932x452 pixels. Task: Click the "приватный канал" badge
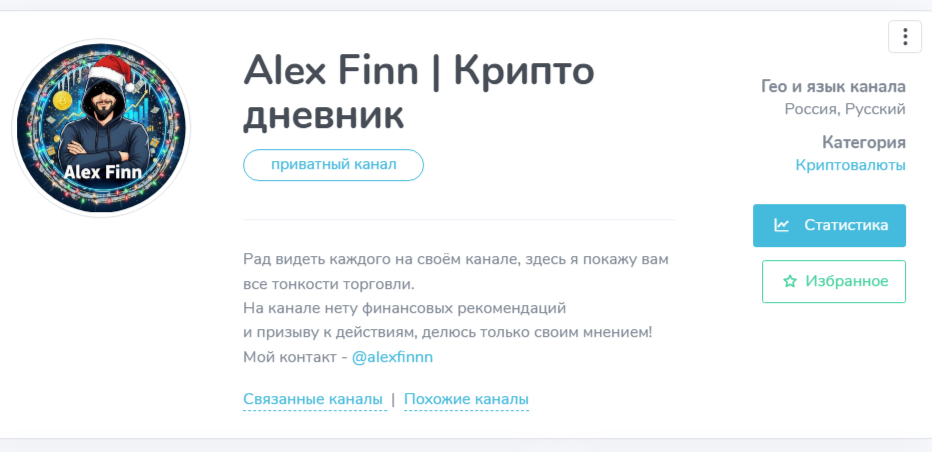[x=333, y=165]
